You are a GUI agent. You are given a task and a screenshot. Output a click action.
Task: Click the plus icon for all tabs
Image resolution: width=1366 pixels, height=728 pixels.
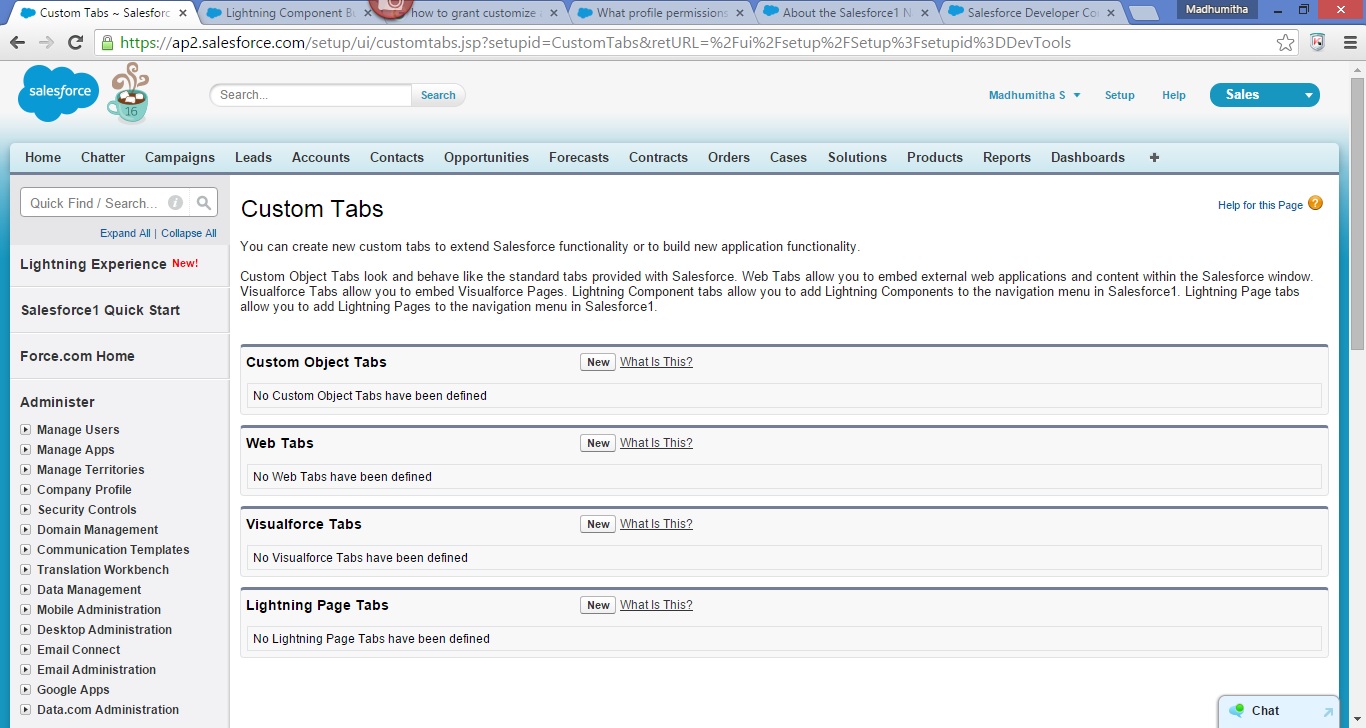click(1154, 158)
